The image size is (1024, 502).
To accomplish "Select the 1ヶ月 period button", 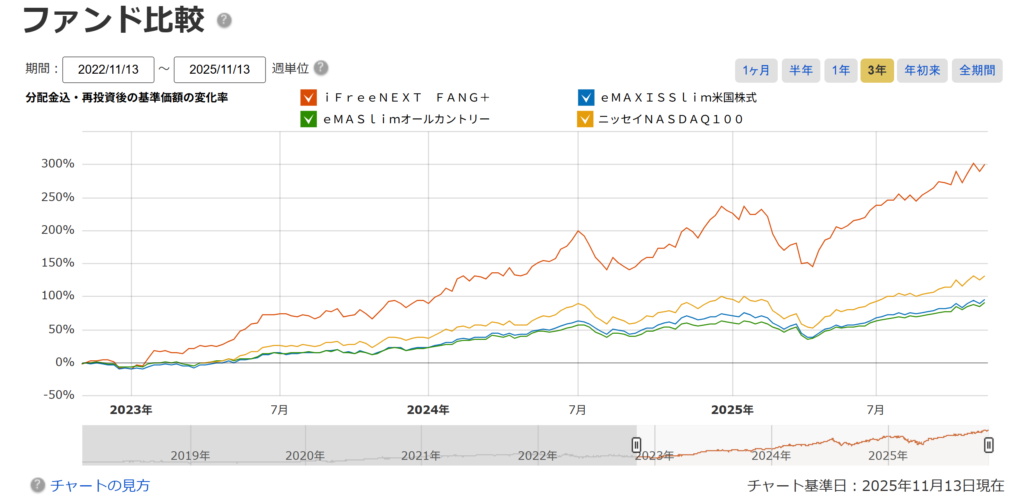I will pos(756,70).
